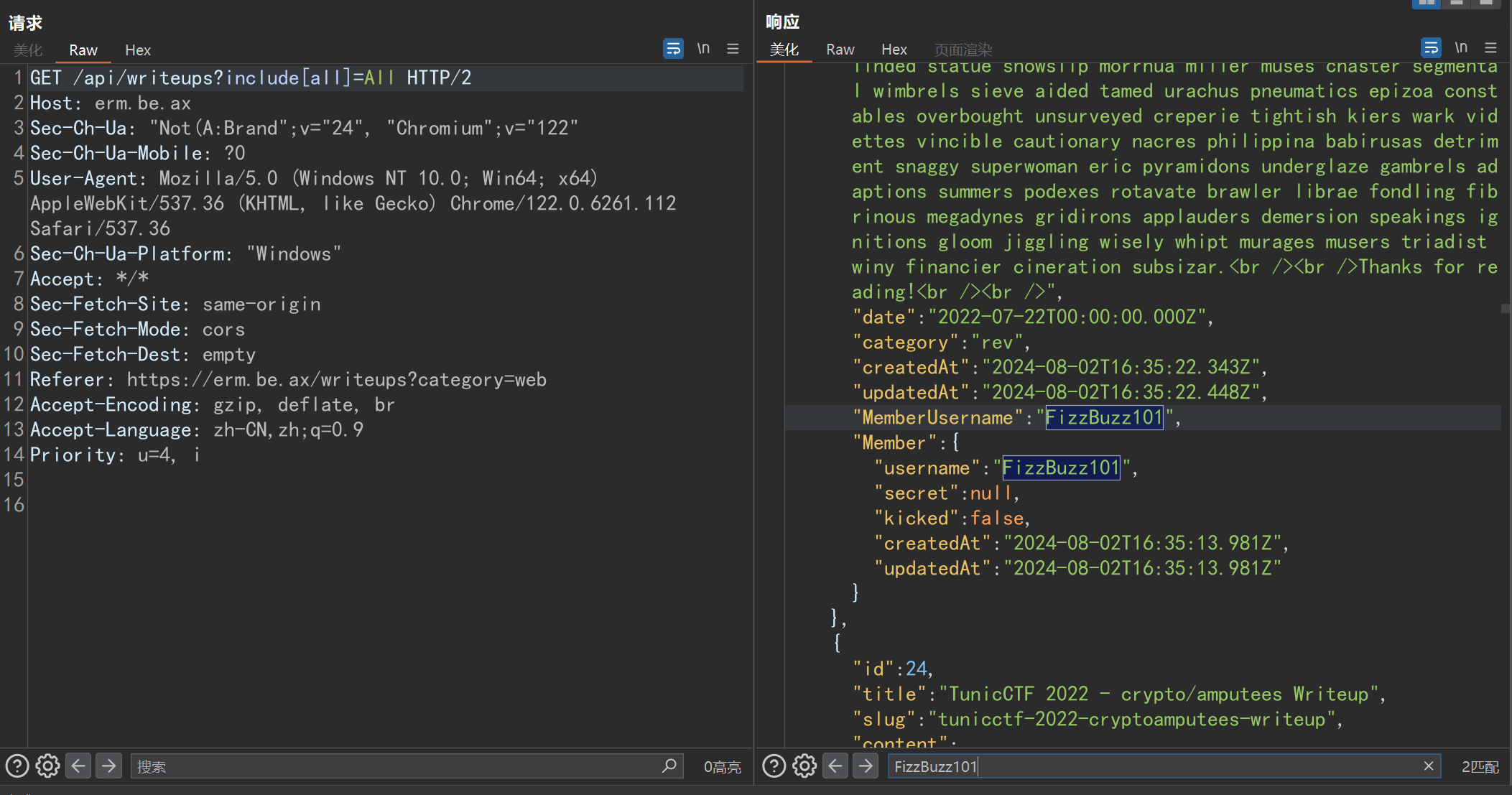
Task: Open request panel options menu
Action: 733,49
